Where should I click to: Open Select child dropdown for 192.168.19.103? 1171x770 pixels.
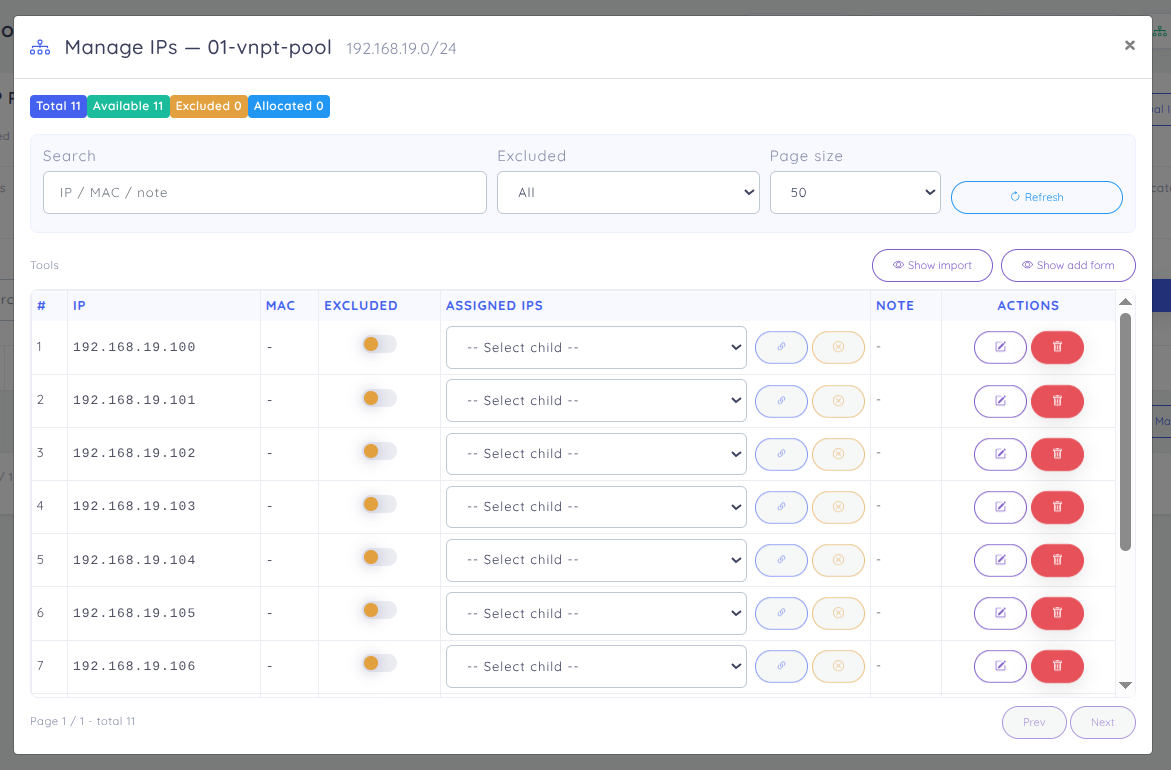(596, 507)
